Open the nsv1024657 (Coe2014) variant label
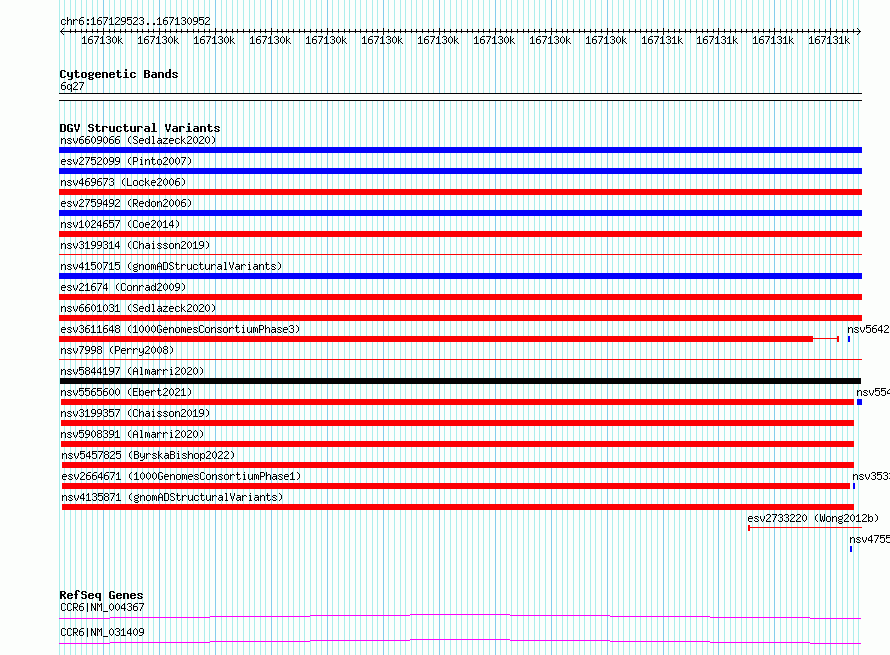Image resolution: width=890 pixels, height=655 pixels. tap(120, 224)
